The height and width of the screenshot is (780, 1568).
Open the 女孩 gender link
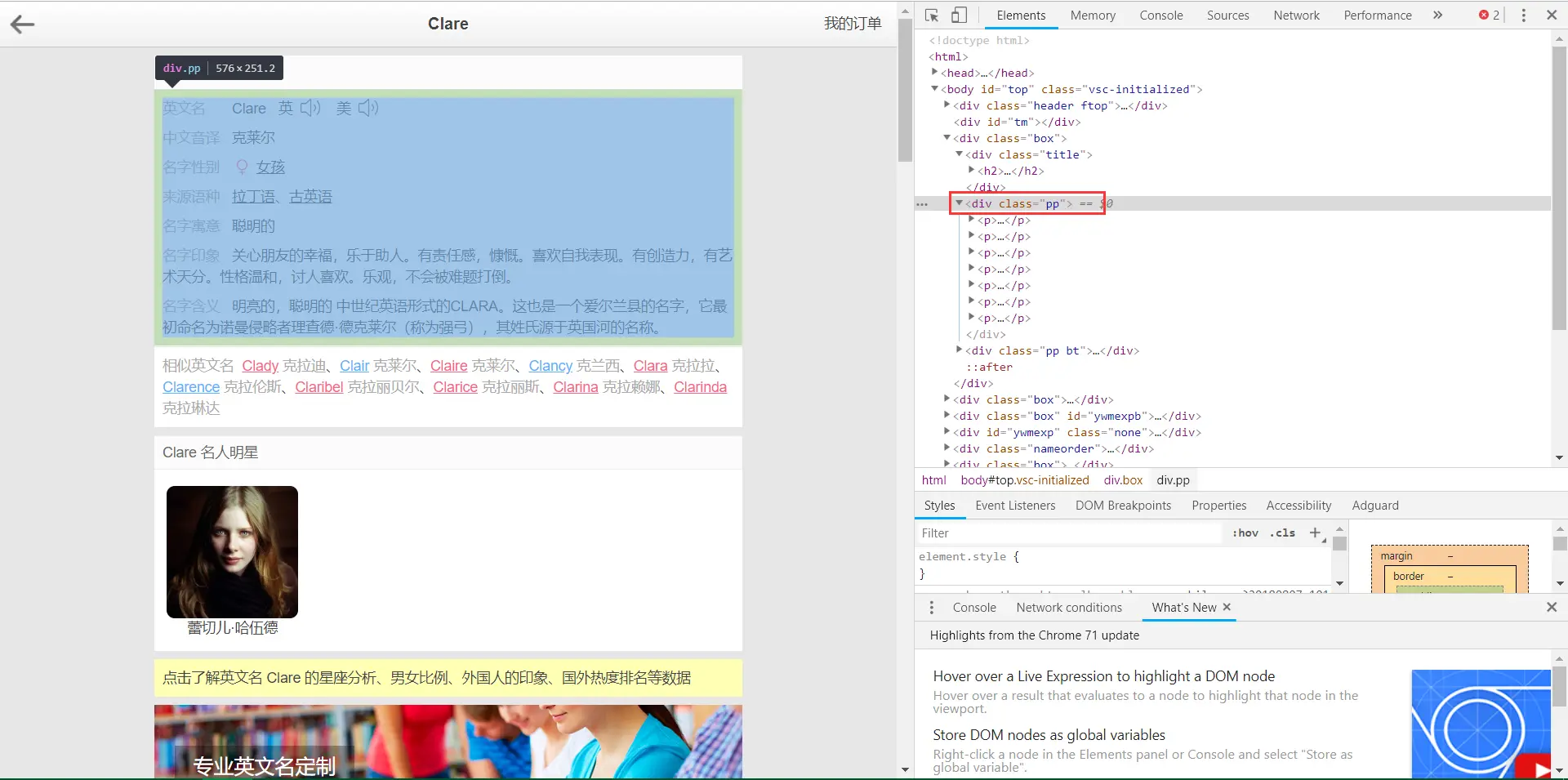point(270,167)
